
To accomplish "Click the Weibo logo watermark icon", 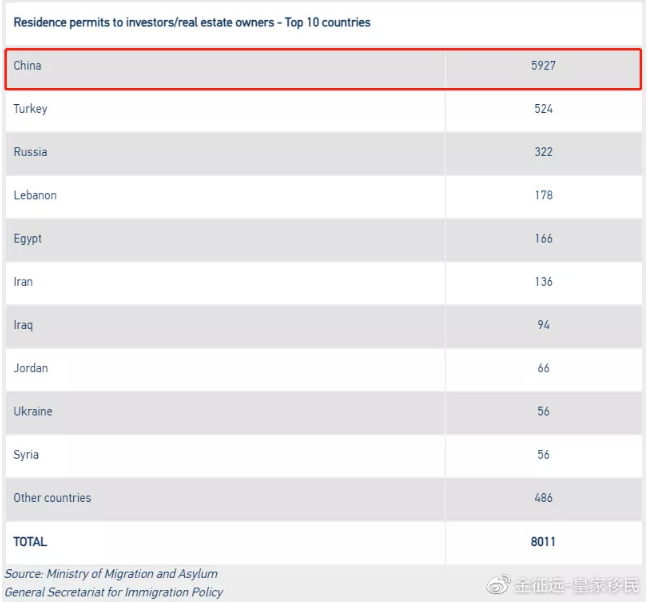I will [x=498, y=584].
